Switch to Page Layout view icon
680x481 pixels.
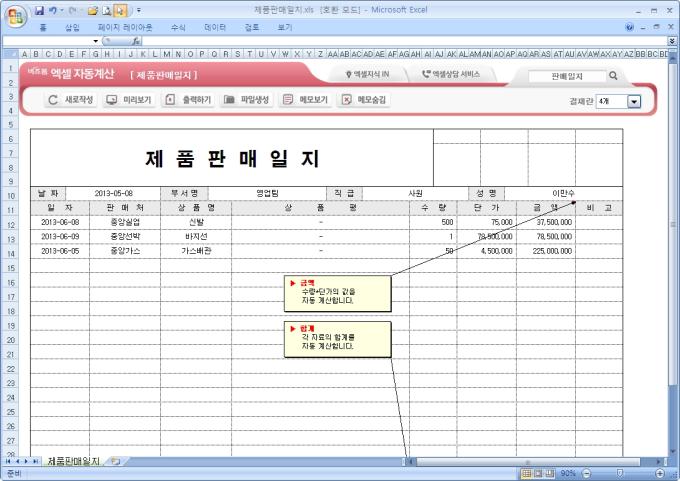538,473
